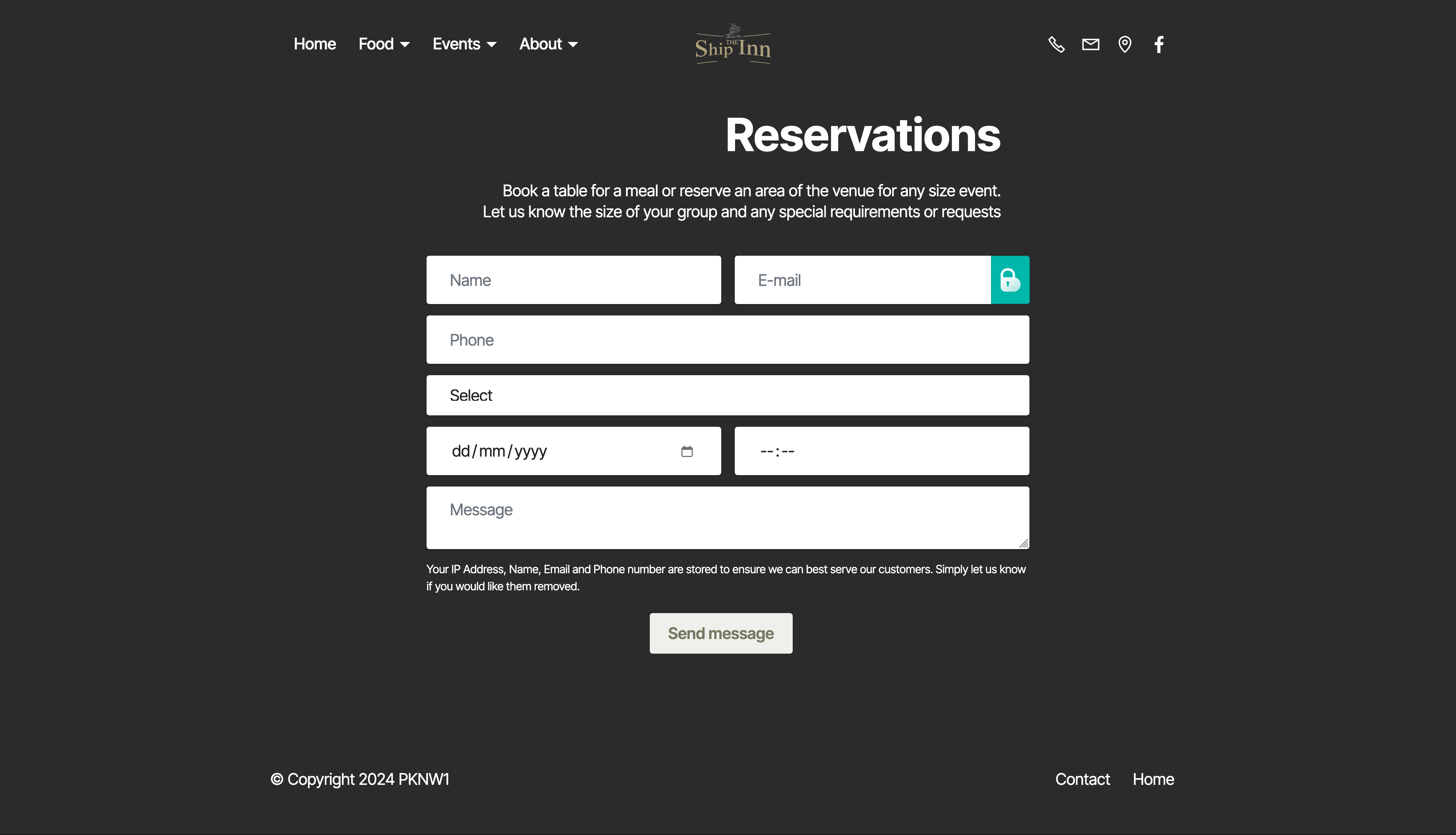Screen dimensions: 1456x835
Task: Go to Home in navigation bar
Action: tap(315, 44)
